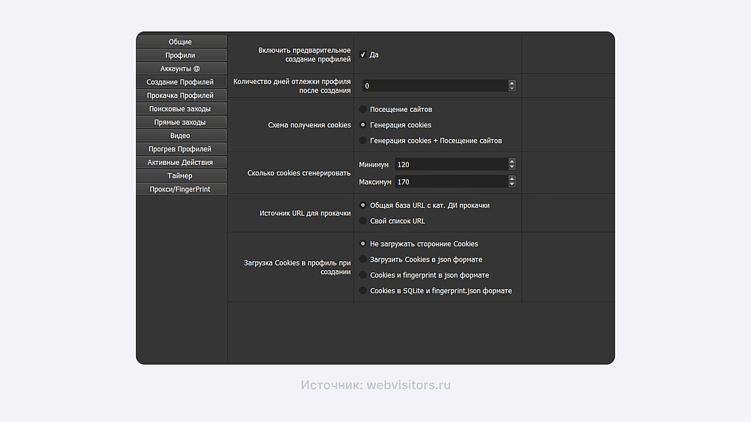
Task: Click the Максимум cookies field showing 170
Action: 451,182
